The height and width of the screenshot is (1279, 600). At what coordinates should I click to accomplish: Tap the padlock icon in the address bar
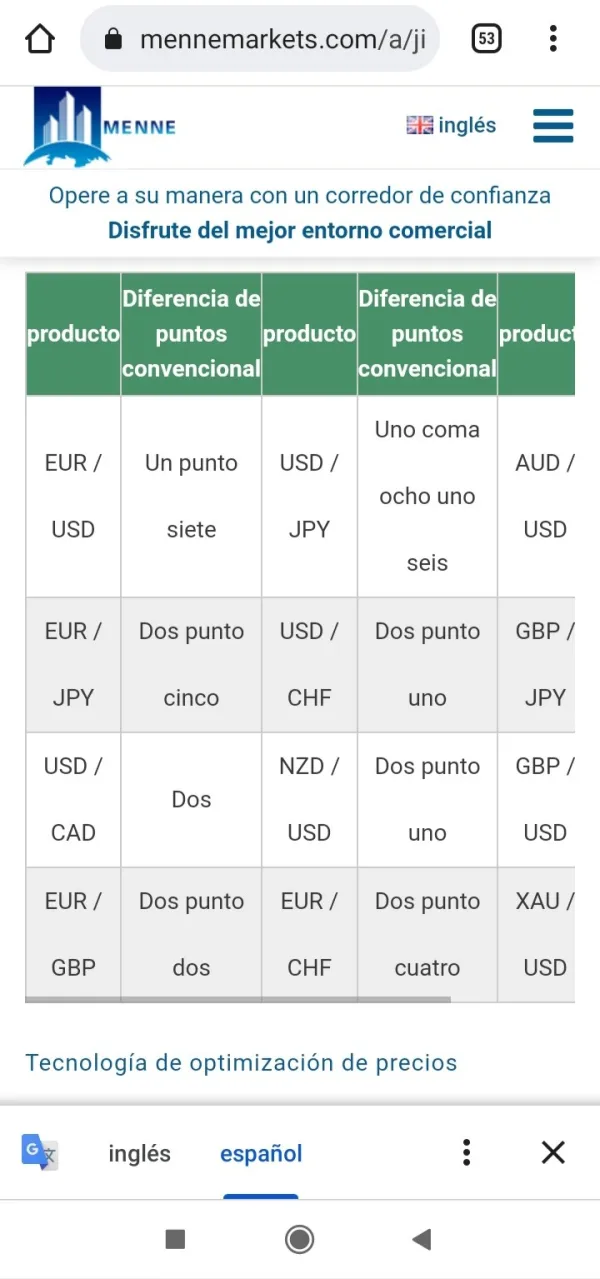coord(113,38)
